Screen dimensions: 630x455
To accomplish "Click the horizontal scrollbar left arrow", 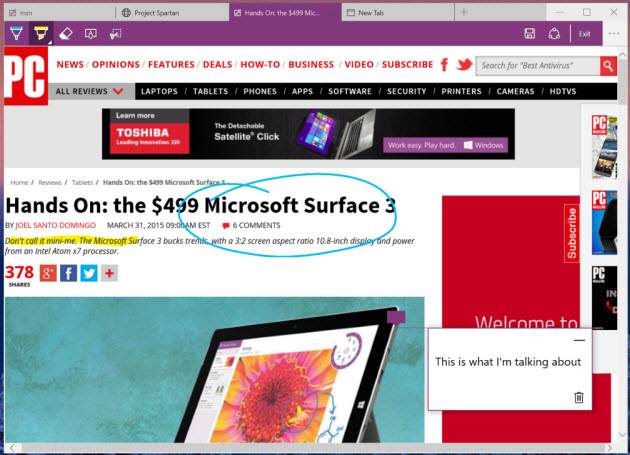I will (12, 448).
